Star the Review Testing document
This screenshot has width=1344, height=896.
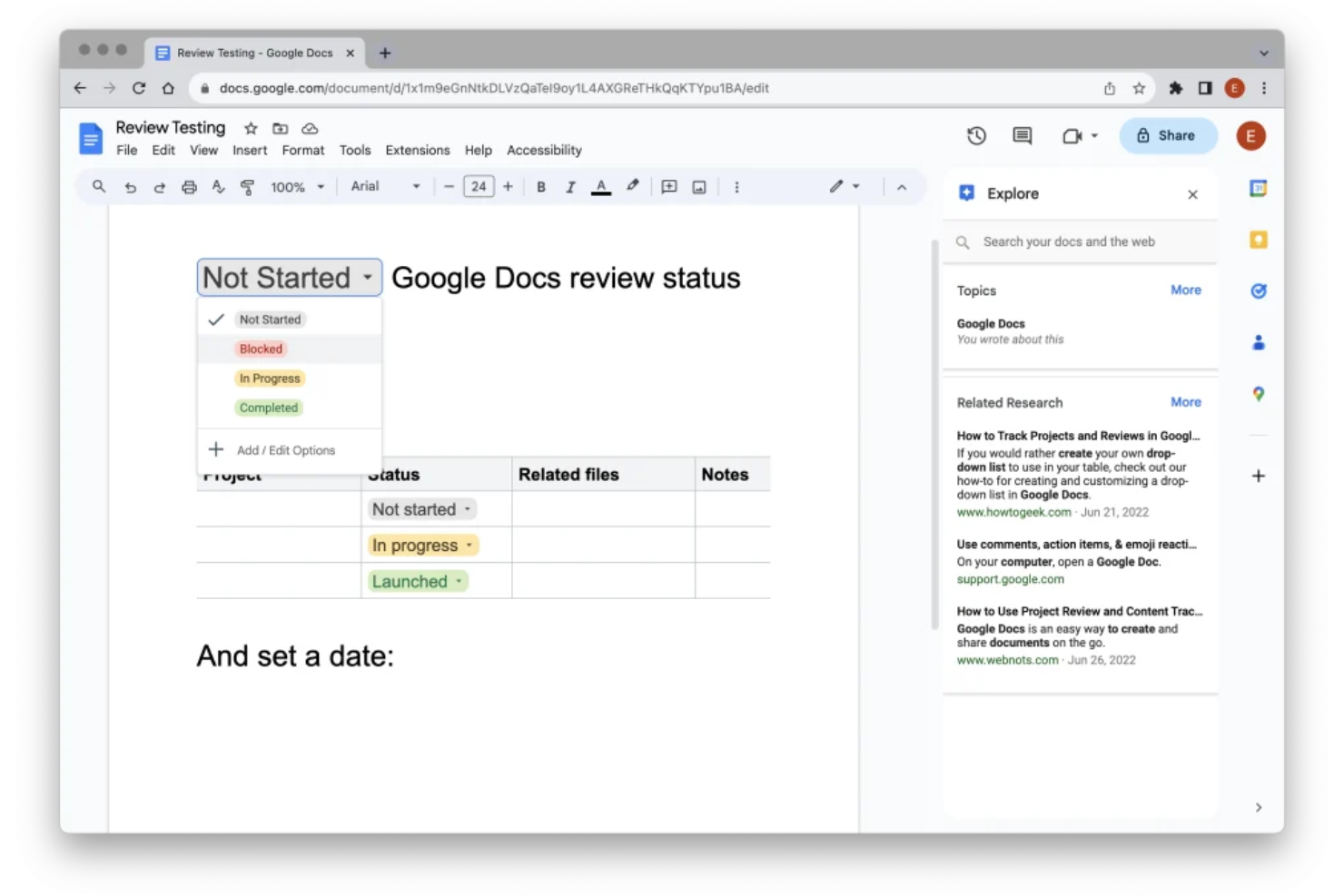point(252,128)
